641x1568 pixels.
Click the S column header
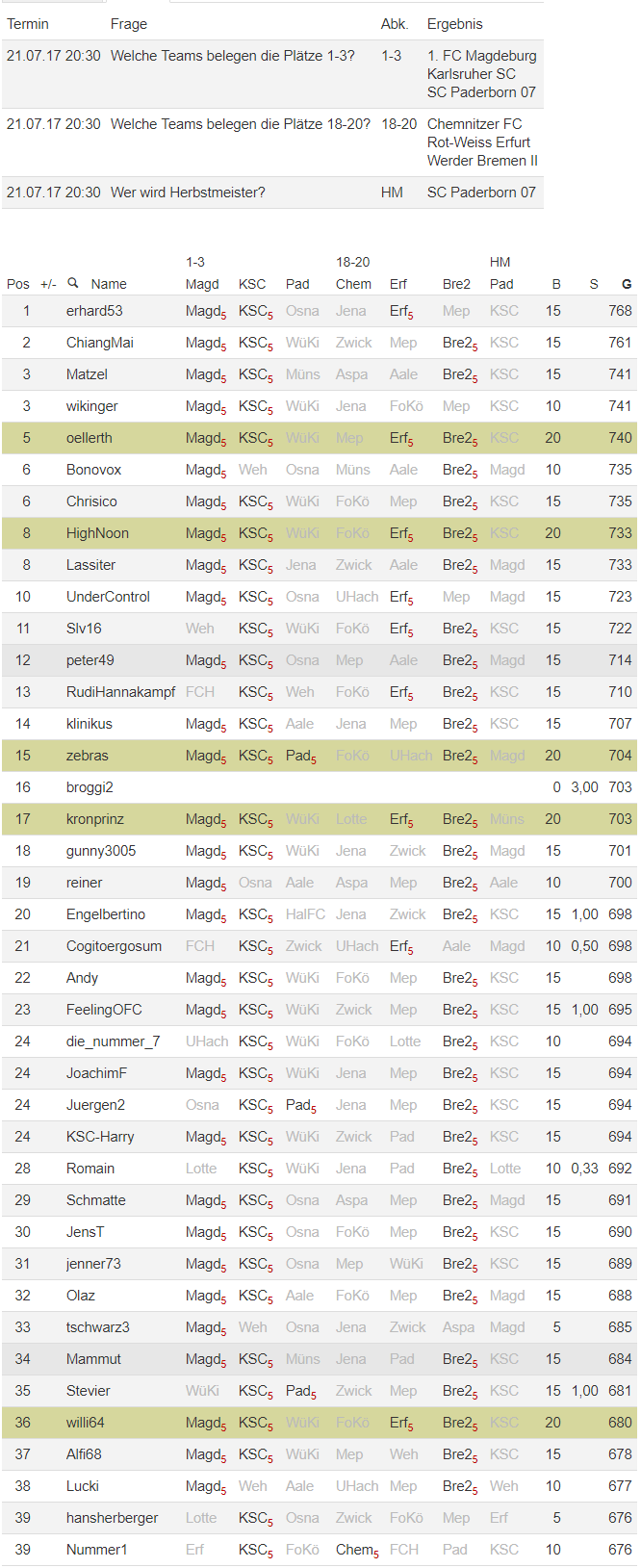tap(594, 284)
